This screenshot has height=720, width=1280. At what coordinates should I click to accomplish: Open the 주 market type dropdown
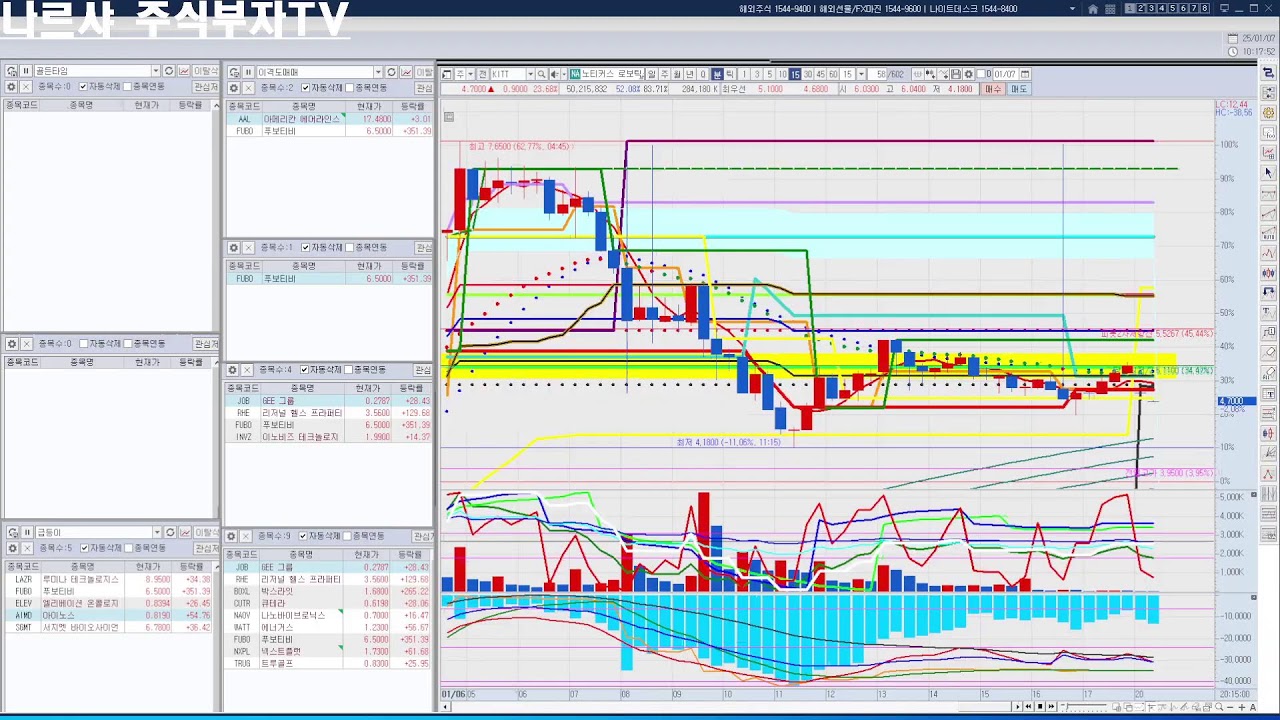pos(471,74)
